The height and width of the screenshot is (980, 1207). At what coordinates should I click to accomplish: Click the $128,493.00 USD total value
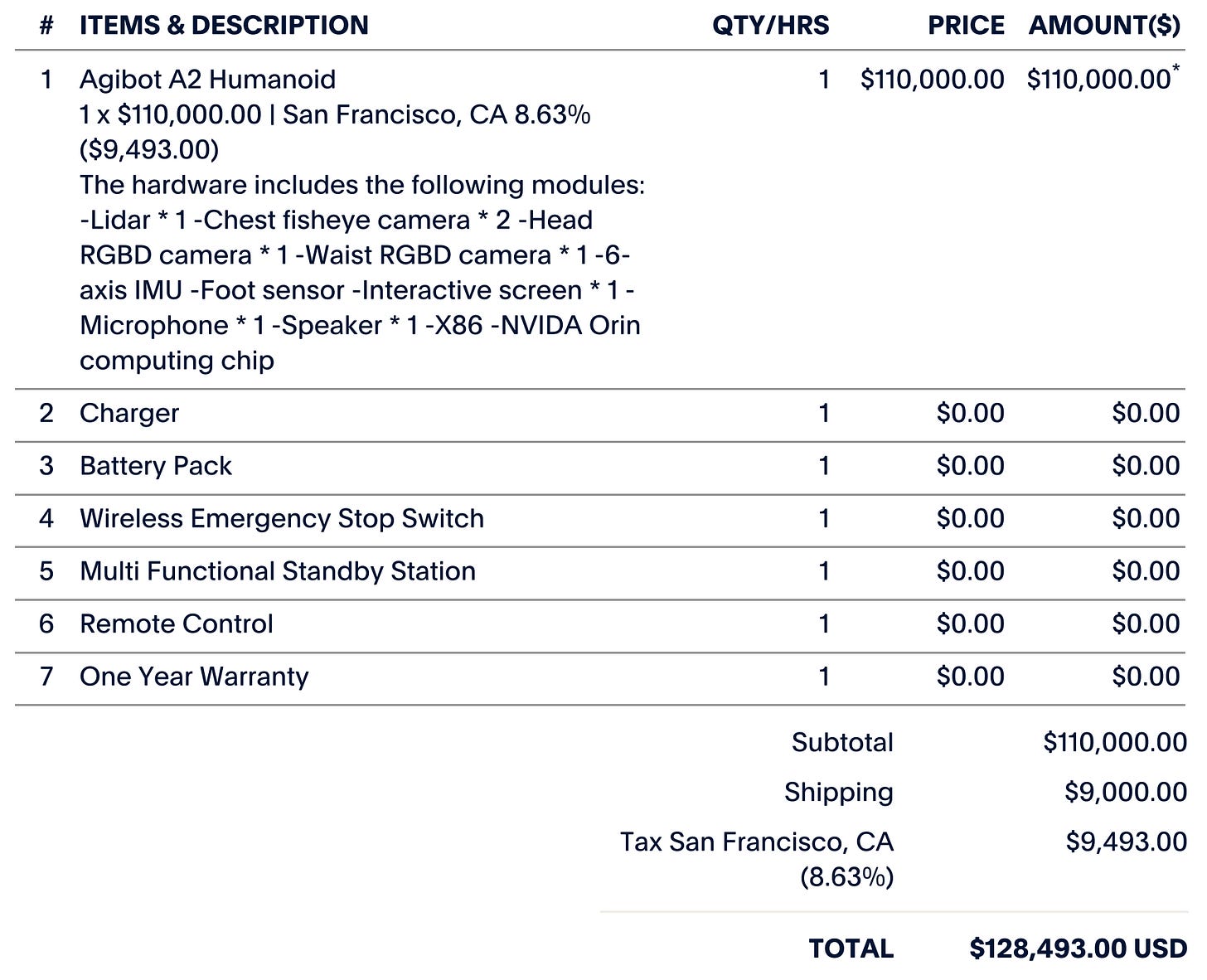click(1079, 948)
